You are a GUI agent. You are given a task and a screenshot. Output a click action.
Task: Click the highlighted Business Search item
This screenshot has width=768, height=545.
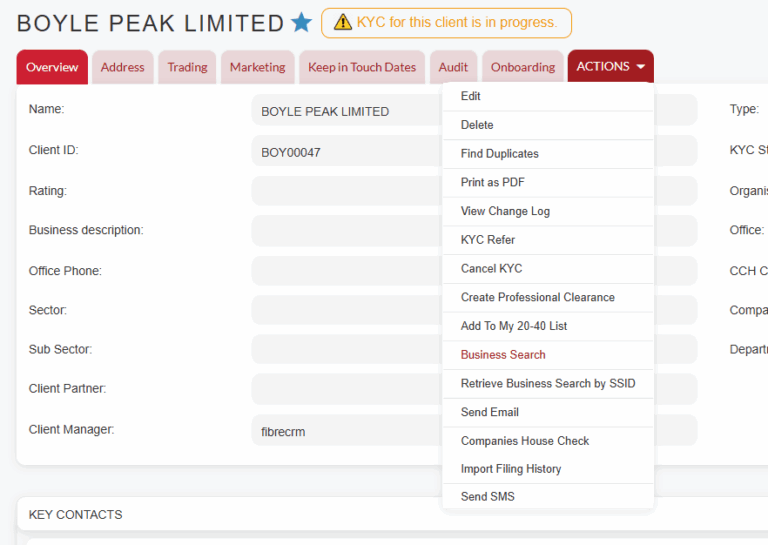coord(548,355)
